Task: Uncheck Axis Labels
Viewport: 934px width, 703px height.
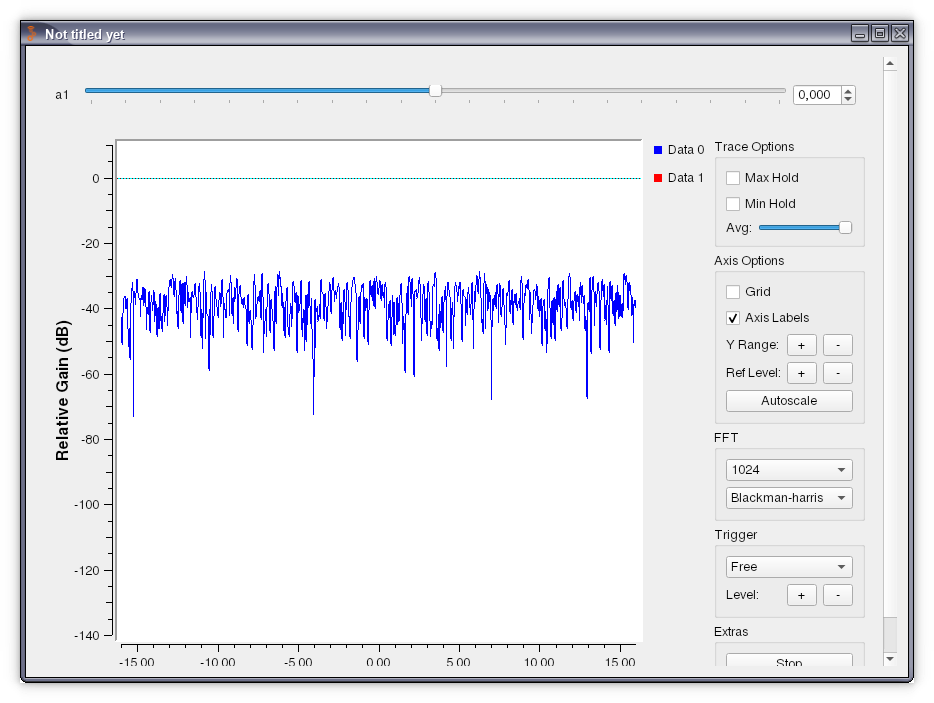Action: (x=732, y=317)
